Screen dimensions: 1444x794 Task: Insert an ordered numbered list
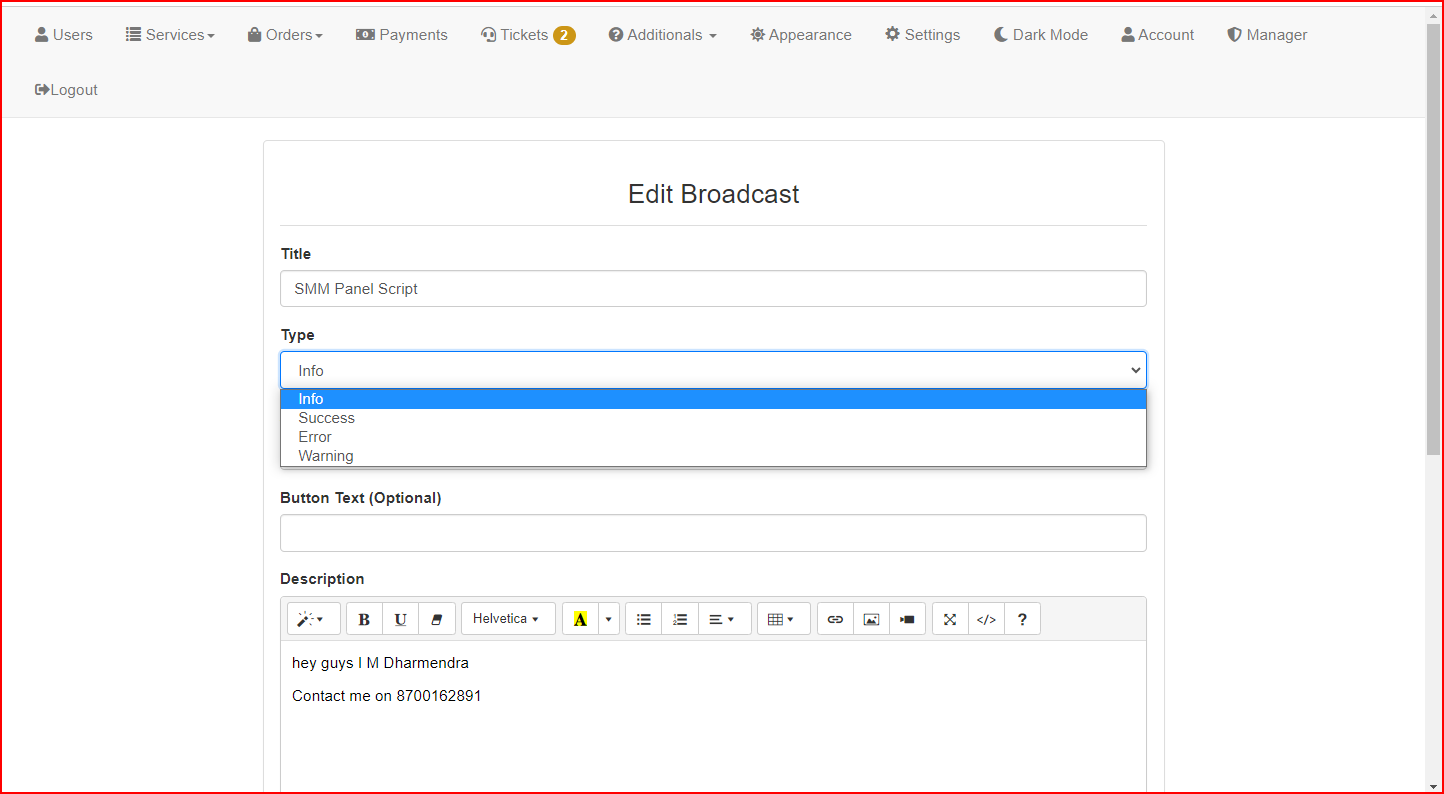click(x=680, y=619)
